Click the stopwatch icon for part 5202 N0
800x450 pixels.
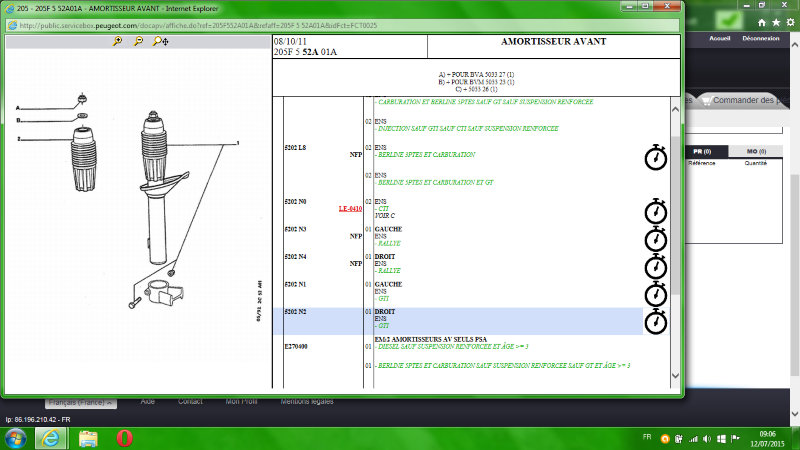655,210
